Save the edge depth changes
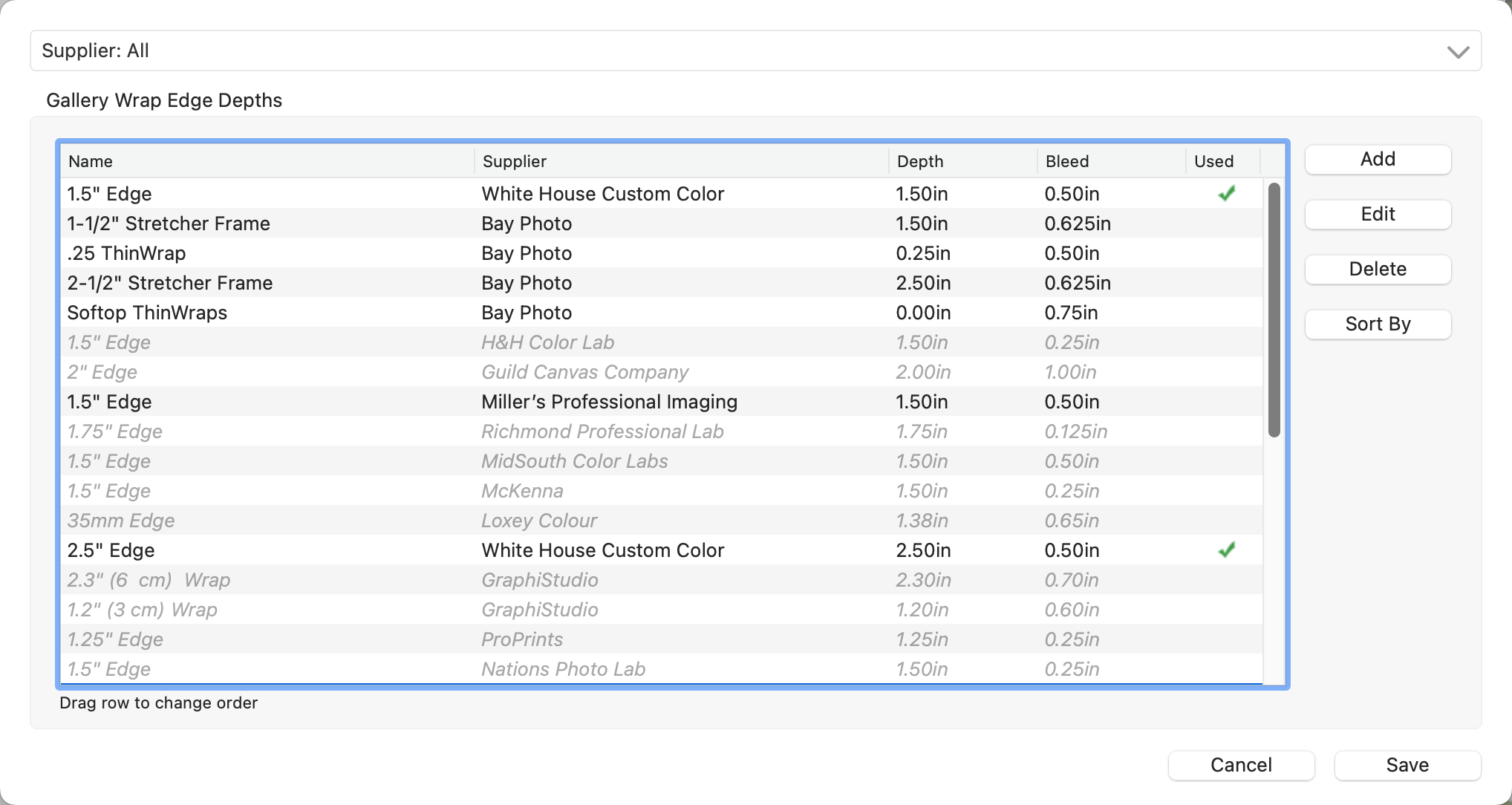This screenshot has width=1512, height=805. [x=1407, y=766]
